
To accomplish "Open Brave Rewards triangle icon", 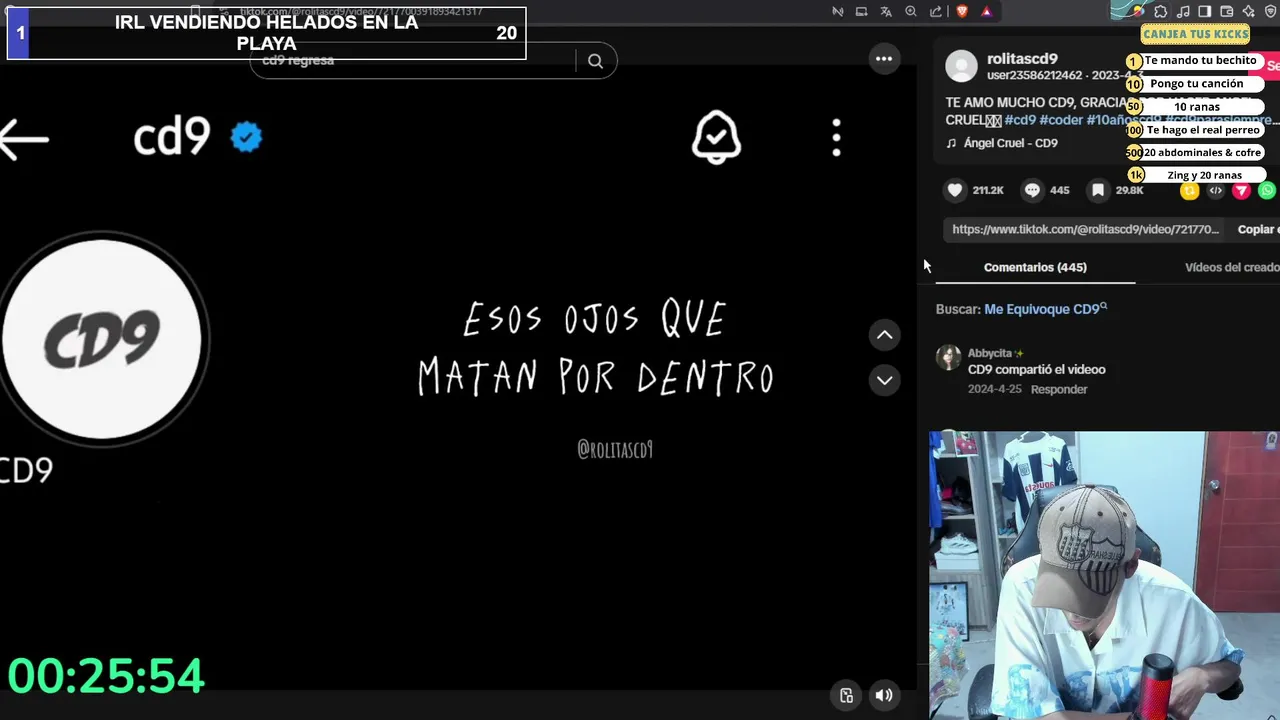I will [986, 11].
